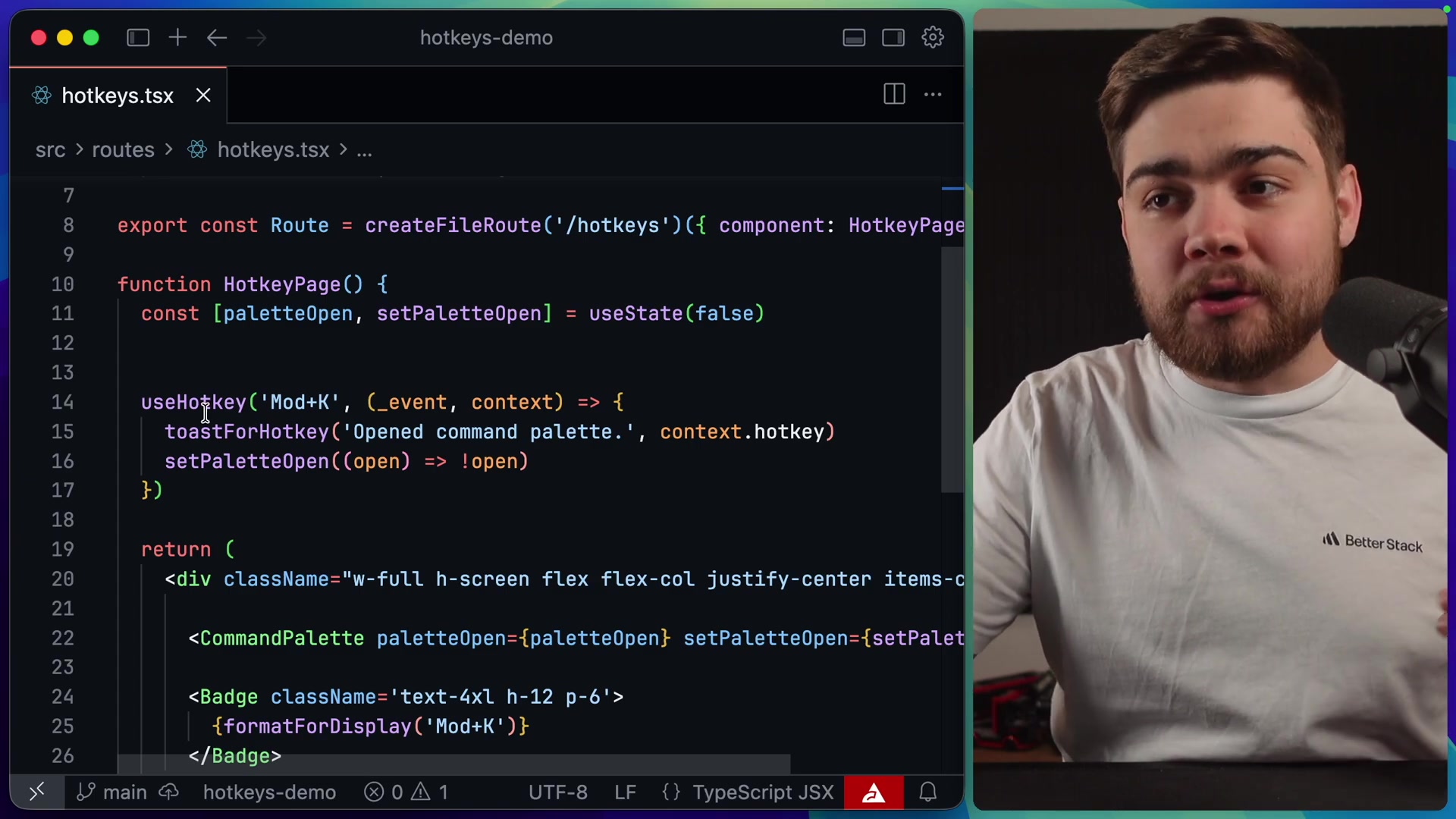
Task: View diagnostics by clicking the warning count
Action: click(x=432, y=792)
